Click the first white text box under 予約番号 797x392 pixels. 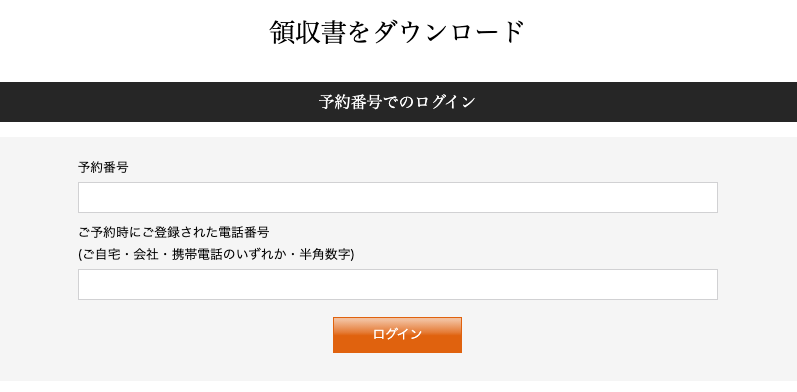click(397, 197)
